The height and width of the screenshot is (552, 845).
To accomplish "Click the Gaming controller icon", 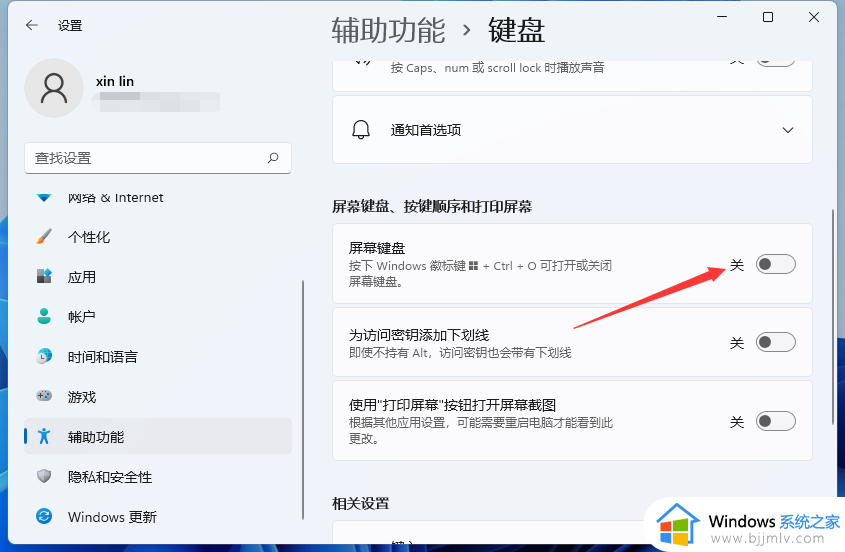I will tap(44, 396).
